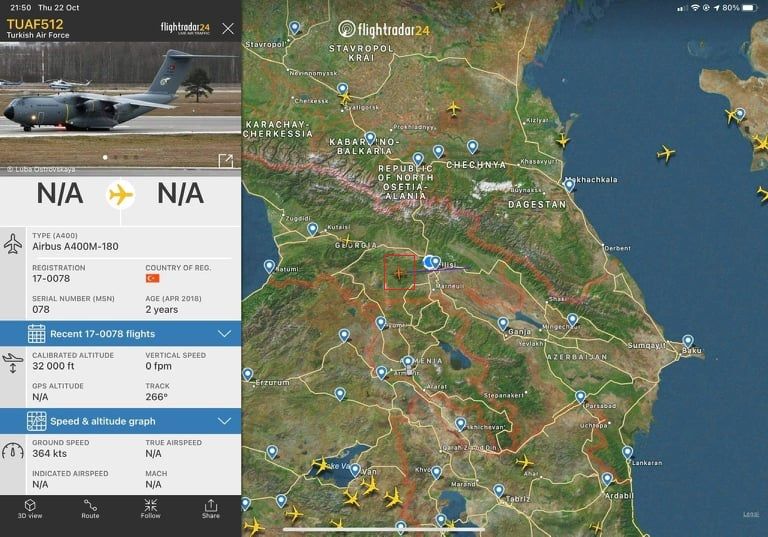The height and width of the screenshot is (537, 768).
Task: Click the chevron beside Recent 17-0078 flights
Action: 224,334
